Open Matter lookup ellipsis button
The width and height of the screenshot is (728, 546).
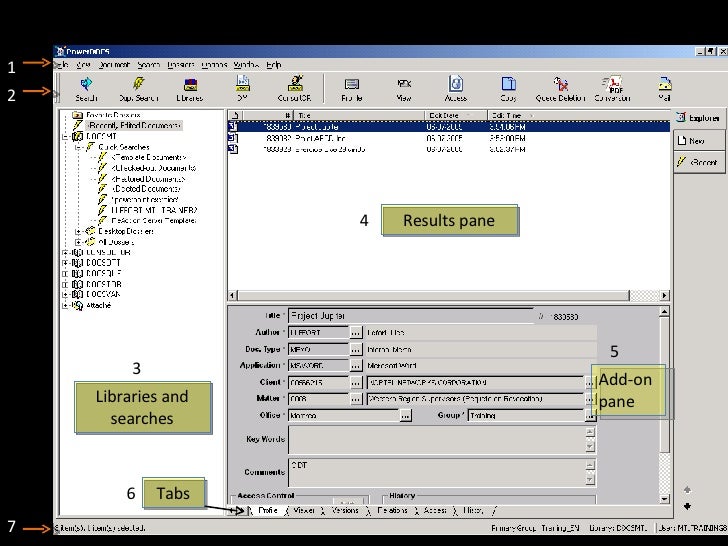[x=356, y=399]
